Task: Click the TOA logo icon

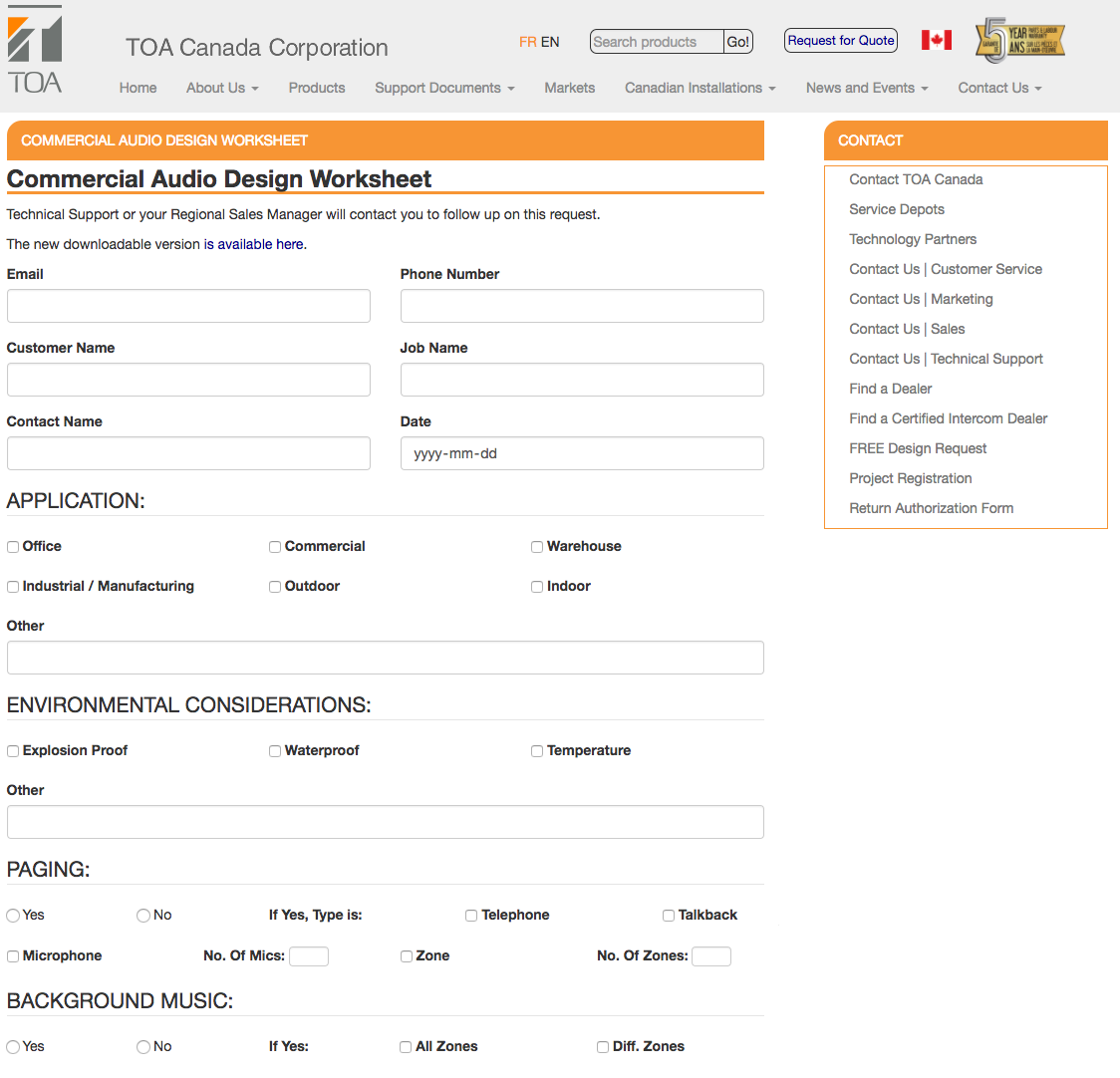Action: point(34,50)
